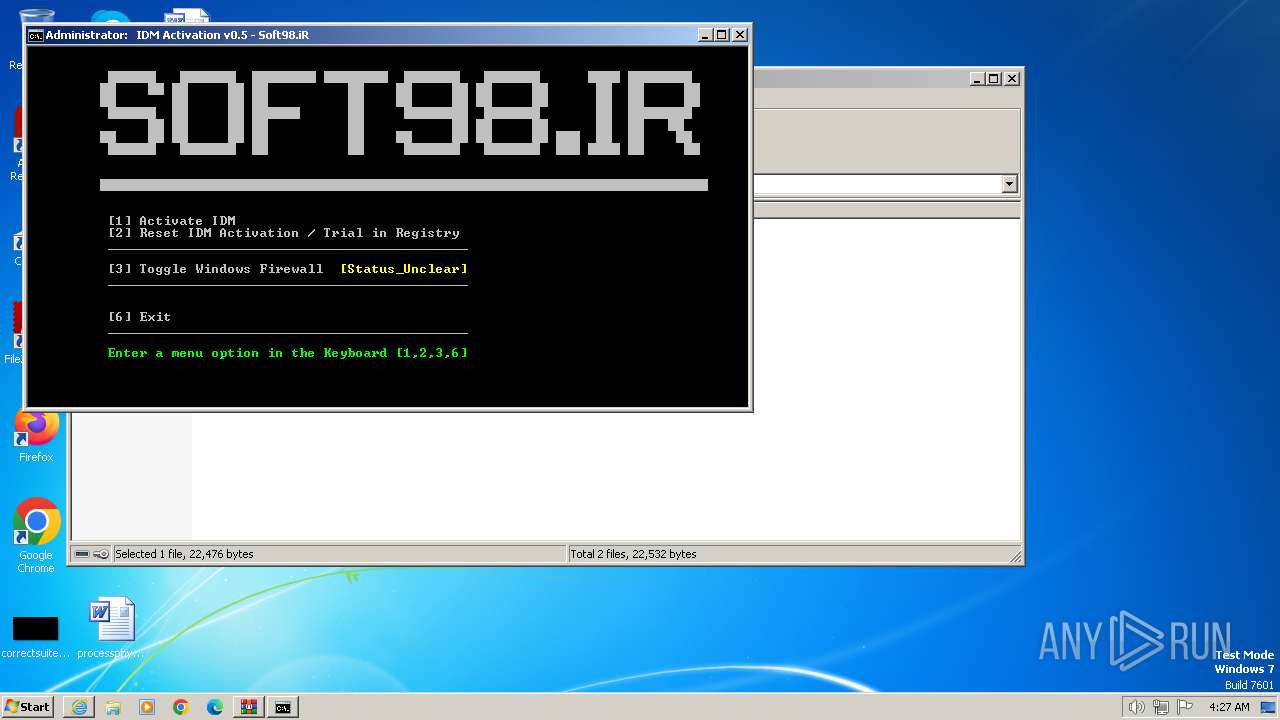Click the Show desktop button
The image size is (1280, 720).
pyautogui.click(x=1268, y=707)
